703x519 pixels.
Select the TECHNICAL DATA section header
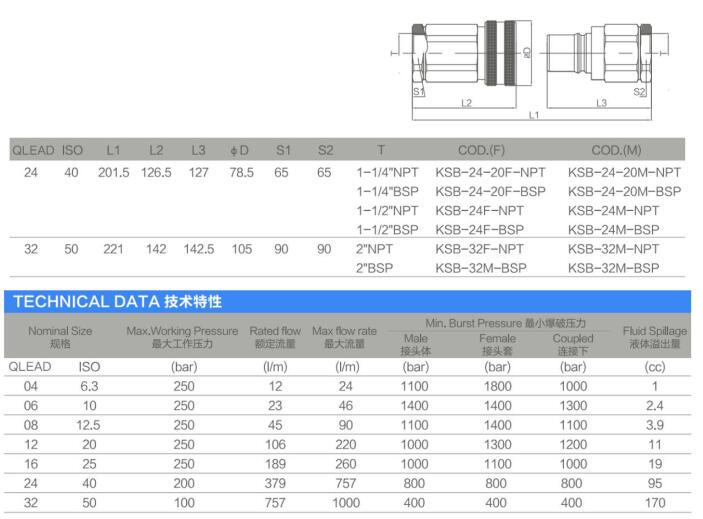(x=118, y=301)
